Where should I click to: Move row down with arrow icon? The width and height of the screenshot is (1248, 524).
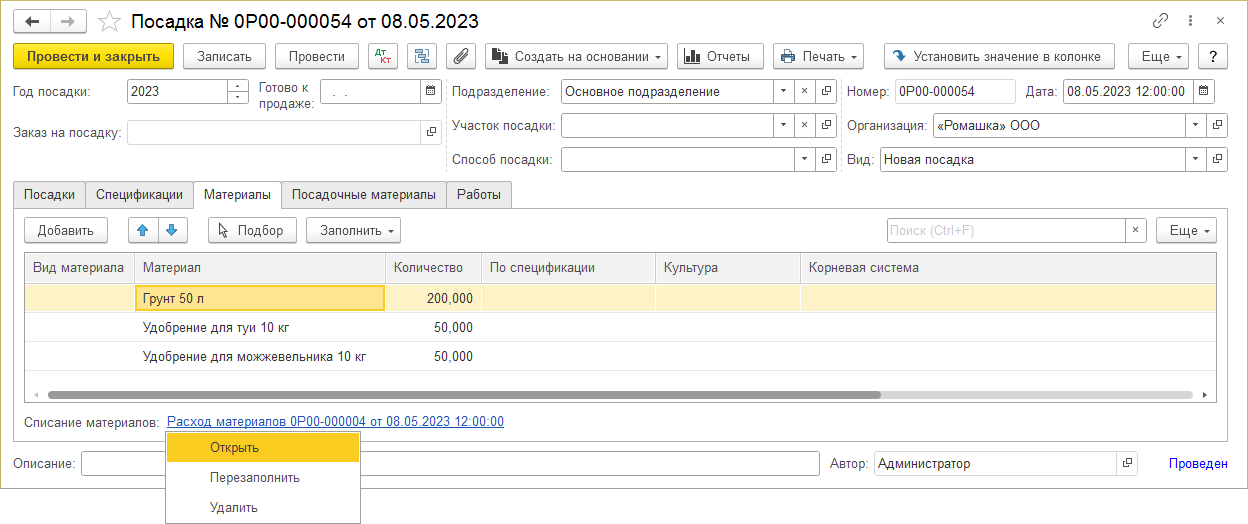(x=172, y=231)
